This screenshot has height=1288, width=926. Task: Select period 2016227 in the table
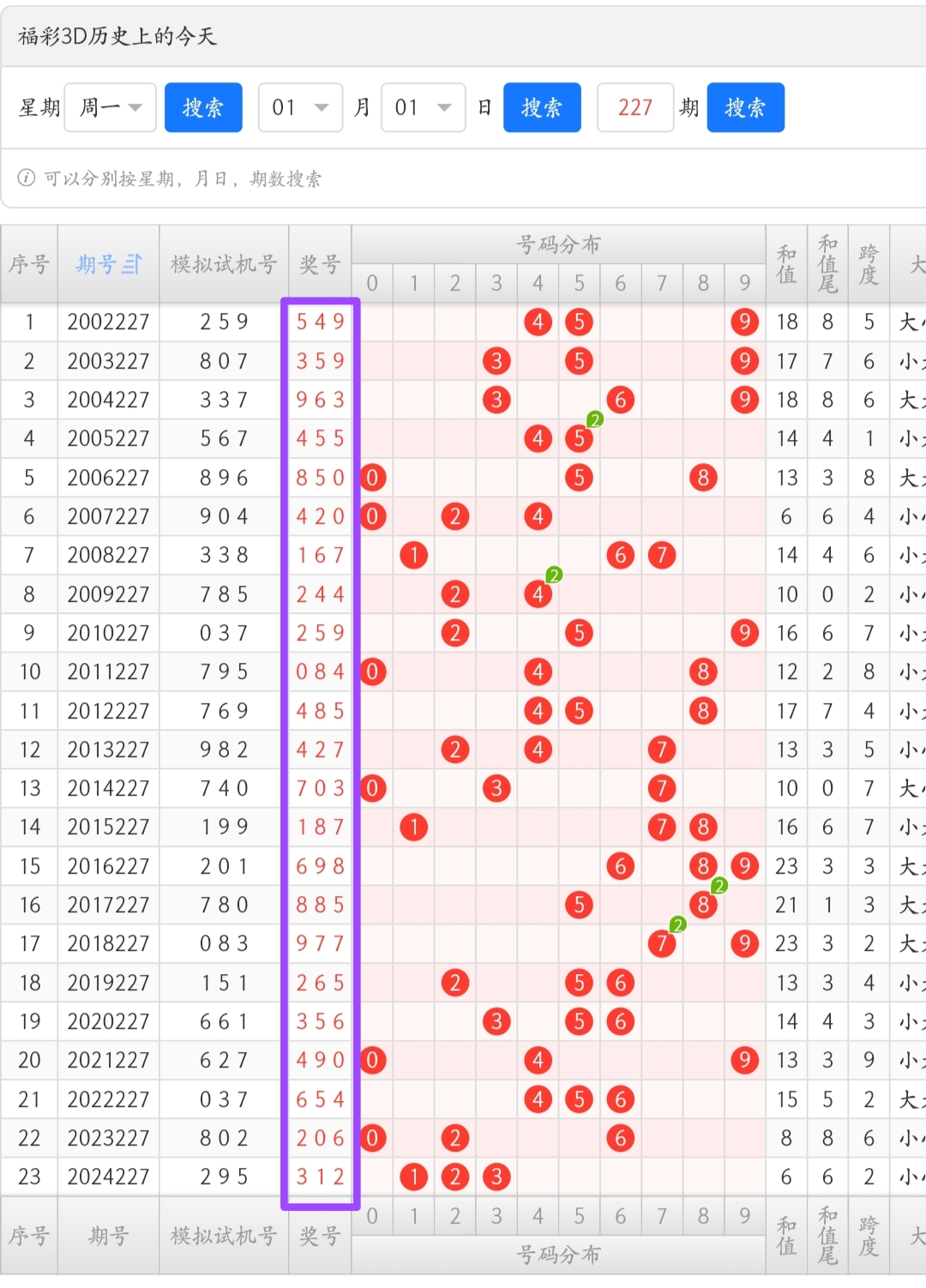click(x=108, y=866)
